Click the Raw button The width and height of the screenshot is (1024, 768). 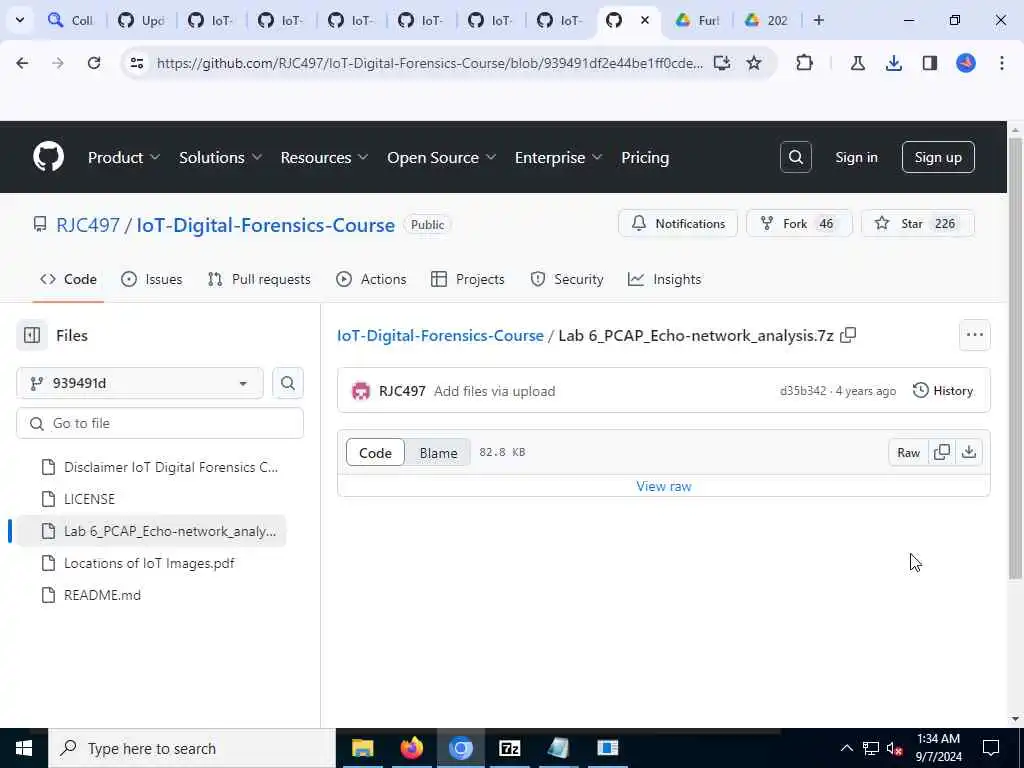pos(908,452)
